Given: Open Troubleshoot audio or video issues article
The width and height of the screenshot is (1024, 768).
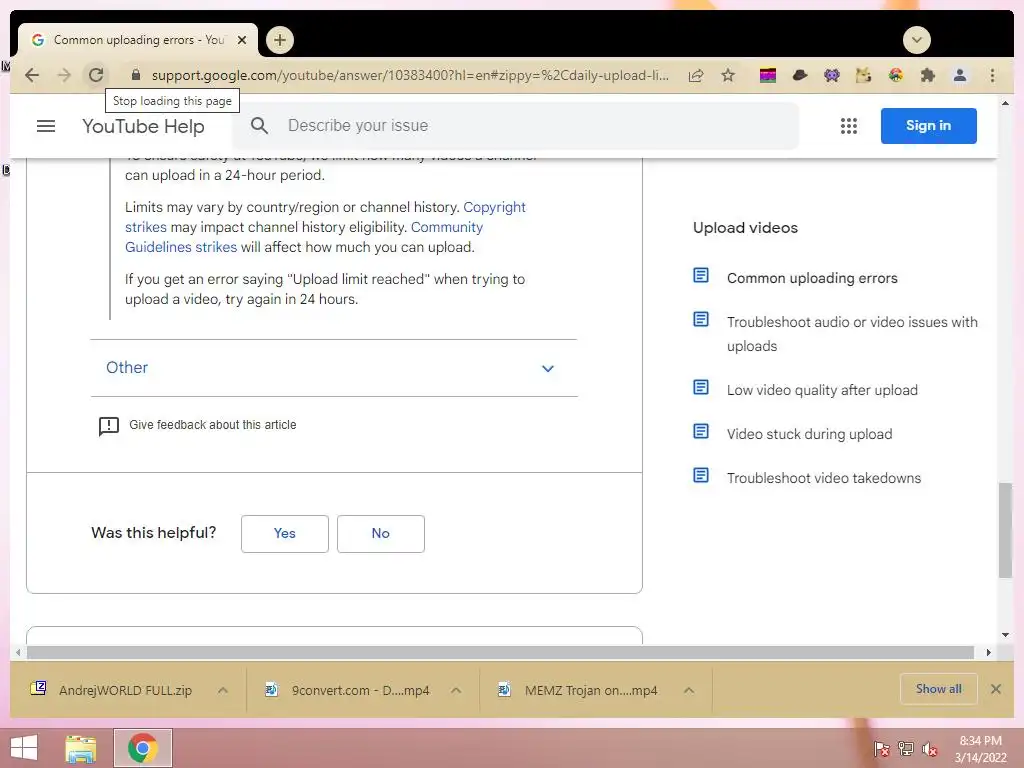Looking at the screenshot, I should (852, 334).
